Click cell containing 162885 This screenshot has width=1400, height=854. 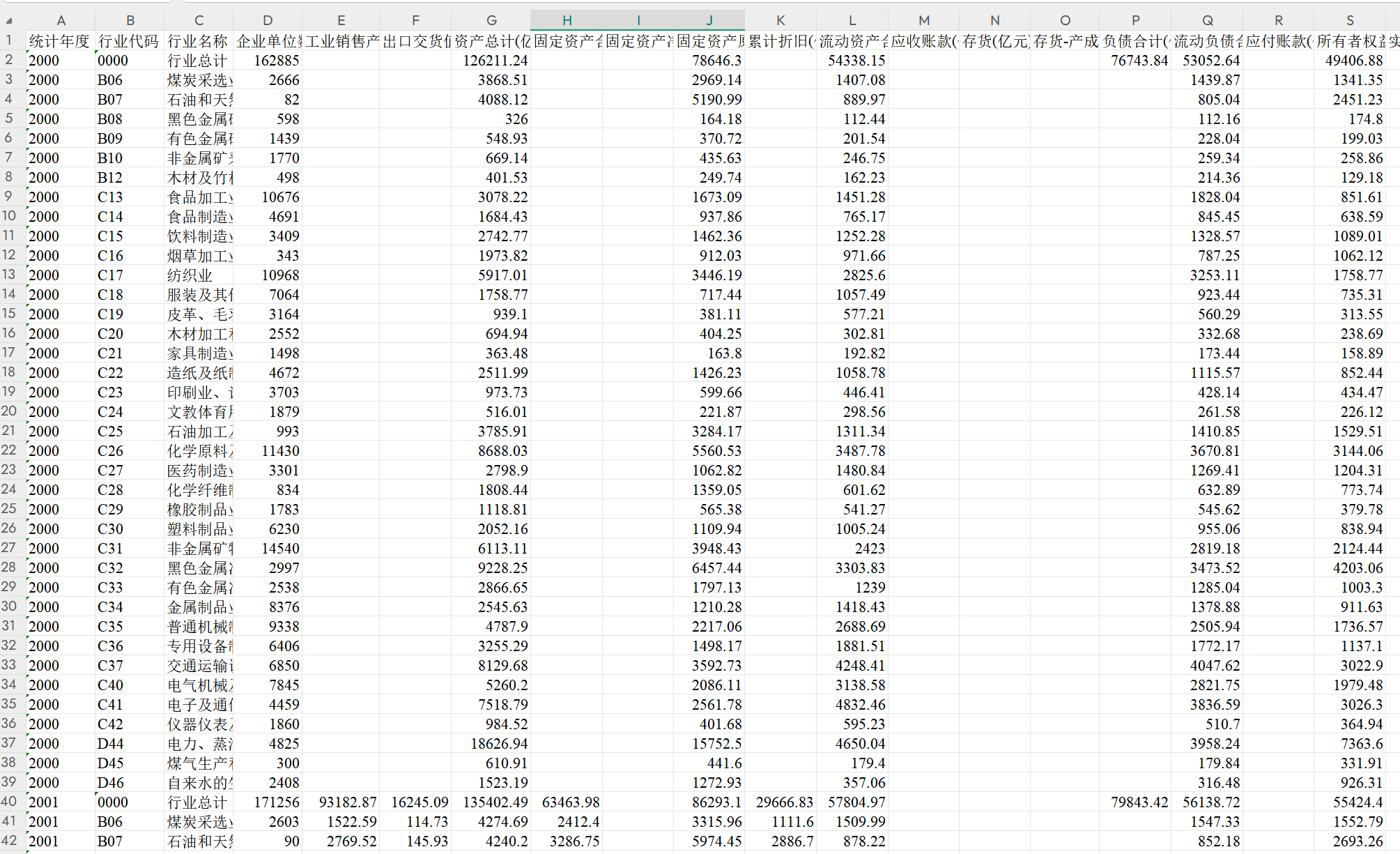[x=275, y=61]
